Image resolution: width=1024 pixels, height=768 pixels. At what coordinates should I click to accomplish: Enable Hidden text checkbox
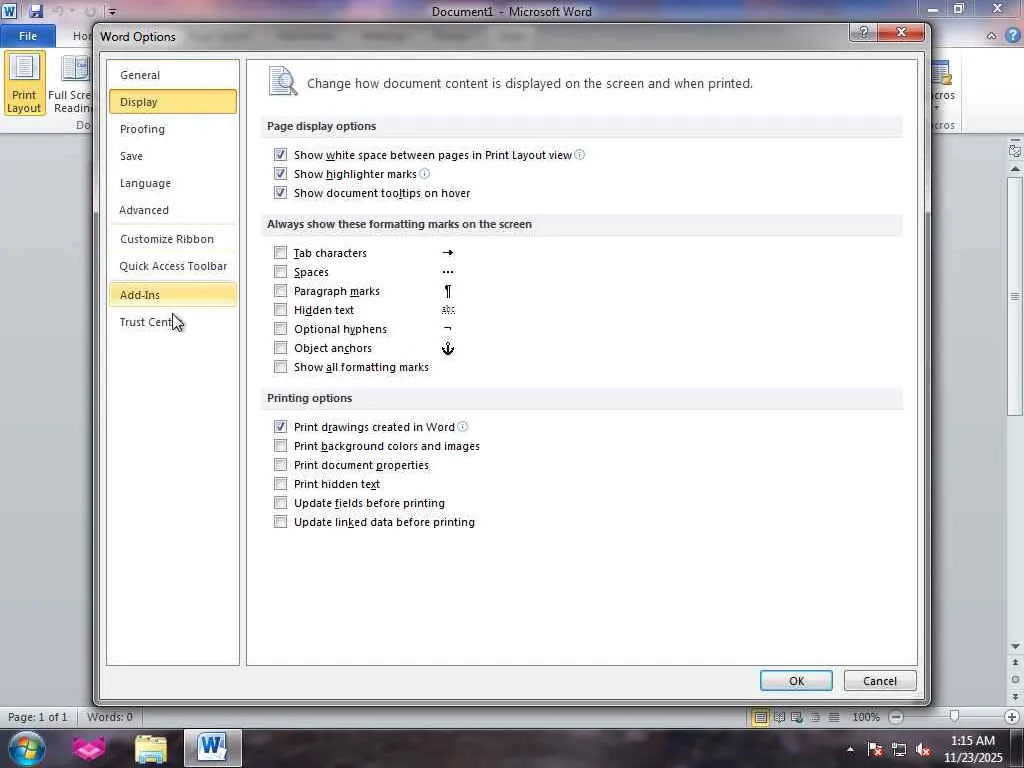(280, 310)
